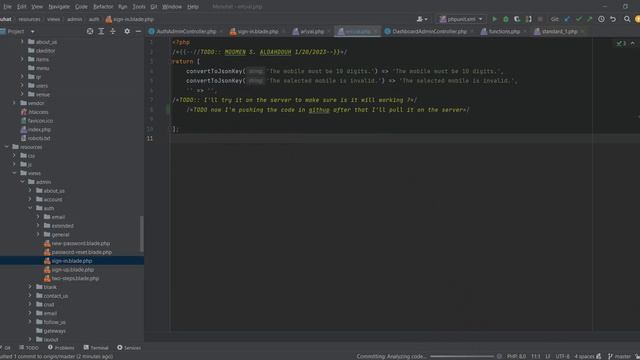
Task: Open Search Everywhere magnifier icon
Action: pos(627,19)
